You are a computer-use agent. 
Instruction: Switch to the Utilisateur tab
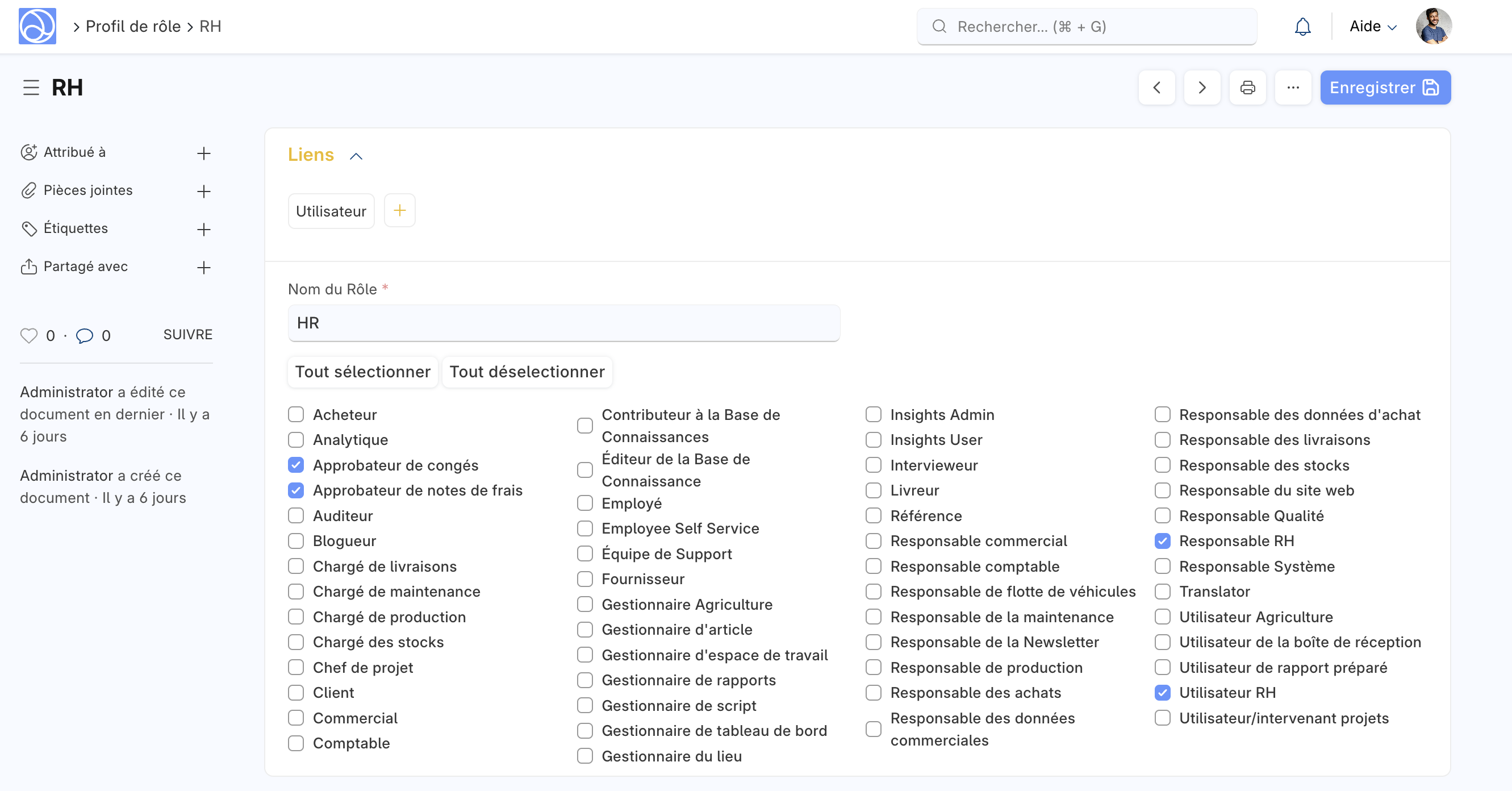click(331, 210)
